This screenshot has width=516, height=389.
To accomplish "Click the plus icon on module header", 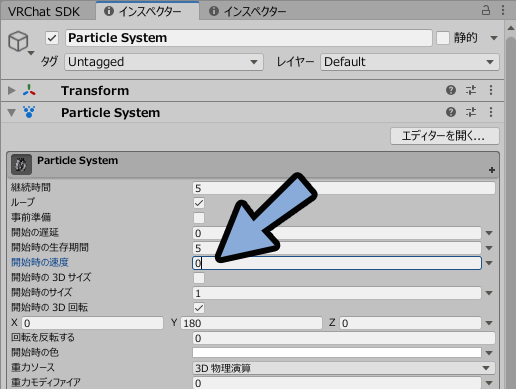I will click(492, 170).
